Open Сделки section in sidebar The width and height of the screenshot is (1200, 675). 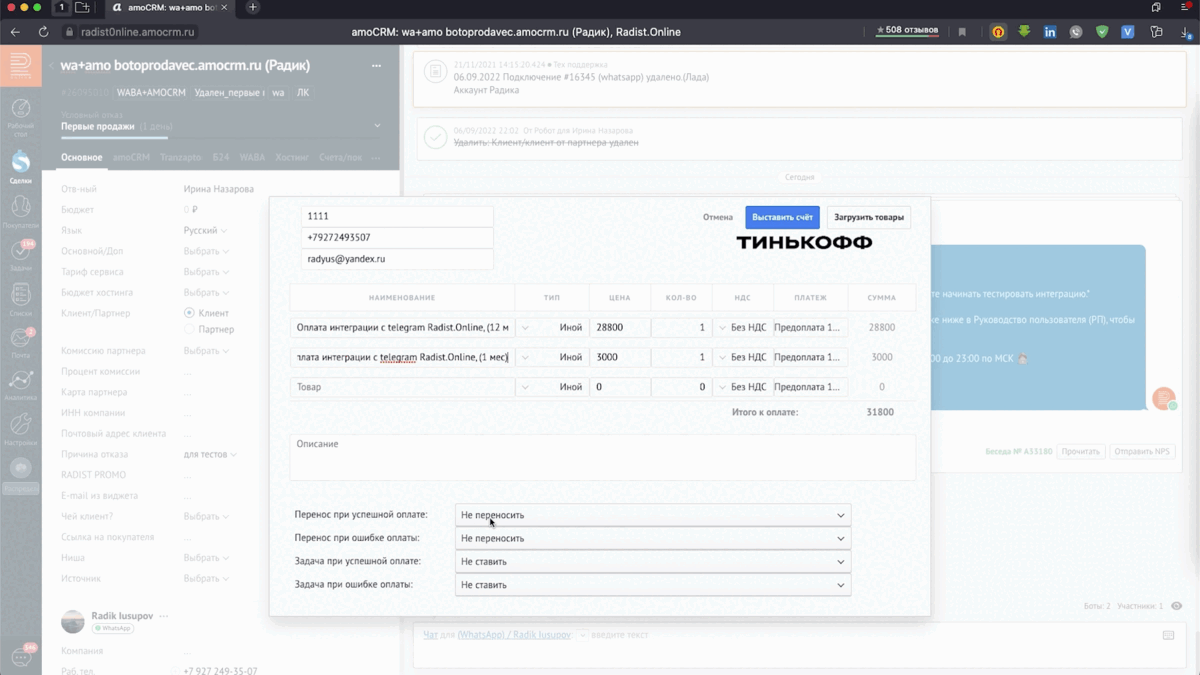(x=20, y=166)
